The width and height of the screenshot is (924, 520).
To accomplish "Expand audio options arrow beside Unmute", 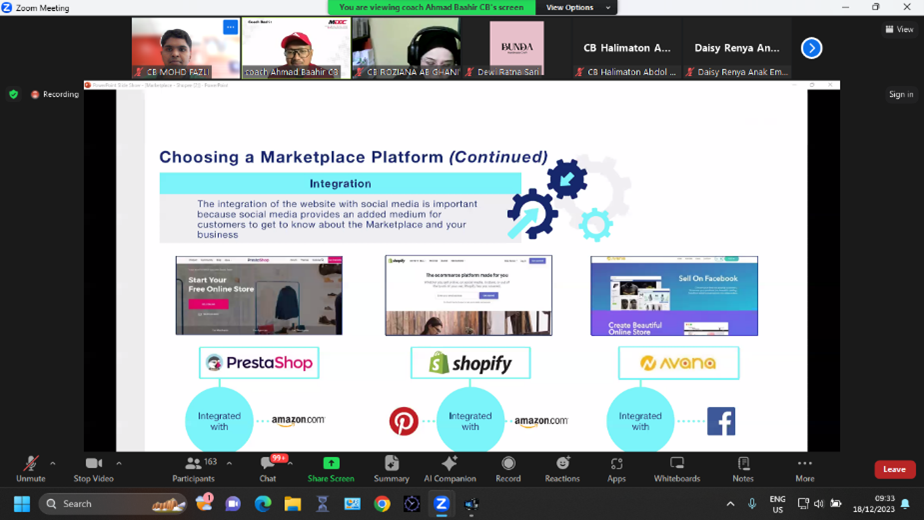I will tap(52, 463).
